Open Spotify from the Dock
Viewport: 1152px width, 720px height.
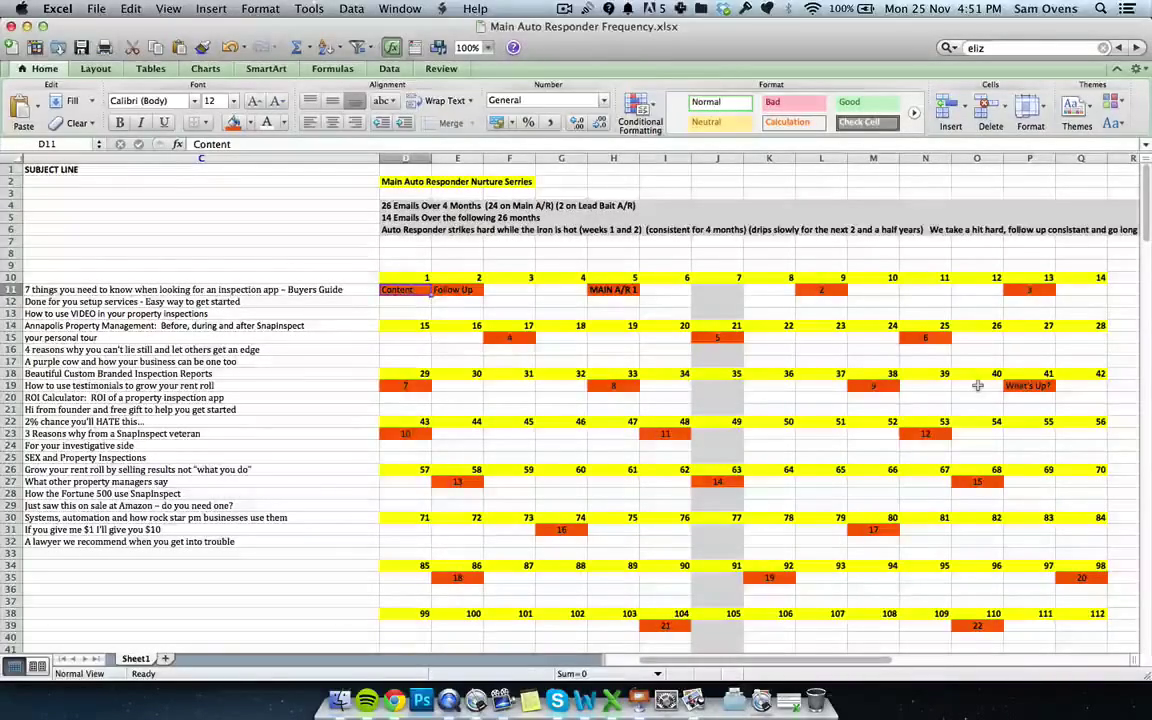point(367,700)
